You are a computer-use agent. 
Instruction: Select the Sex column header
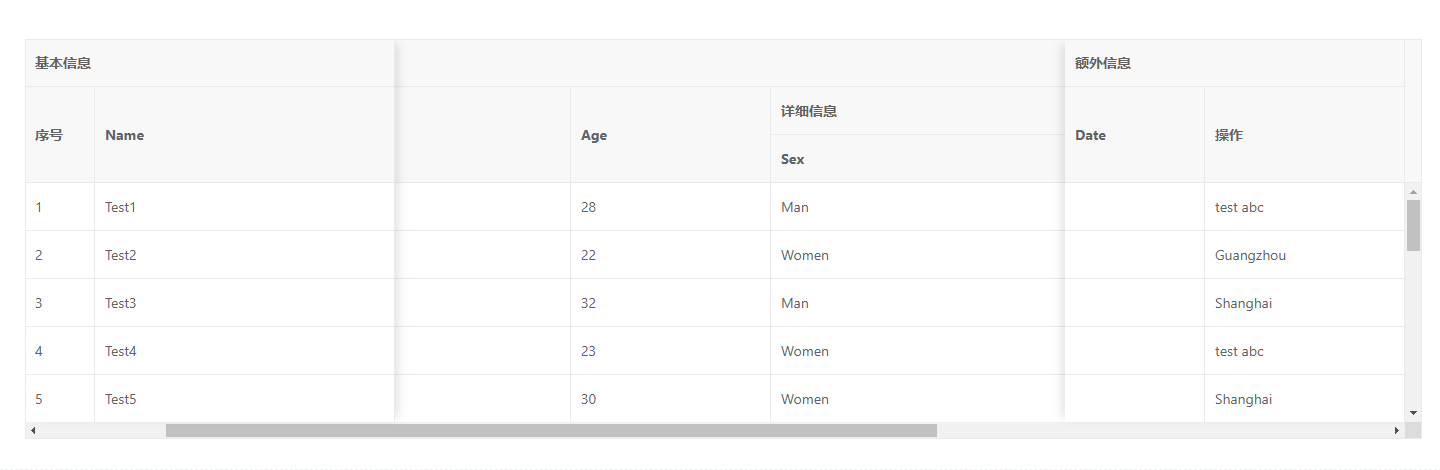tap(793, 159)
